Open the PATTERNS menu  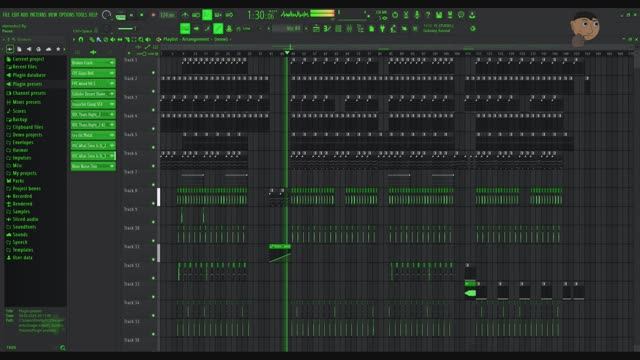[38, 15]
